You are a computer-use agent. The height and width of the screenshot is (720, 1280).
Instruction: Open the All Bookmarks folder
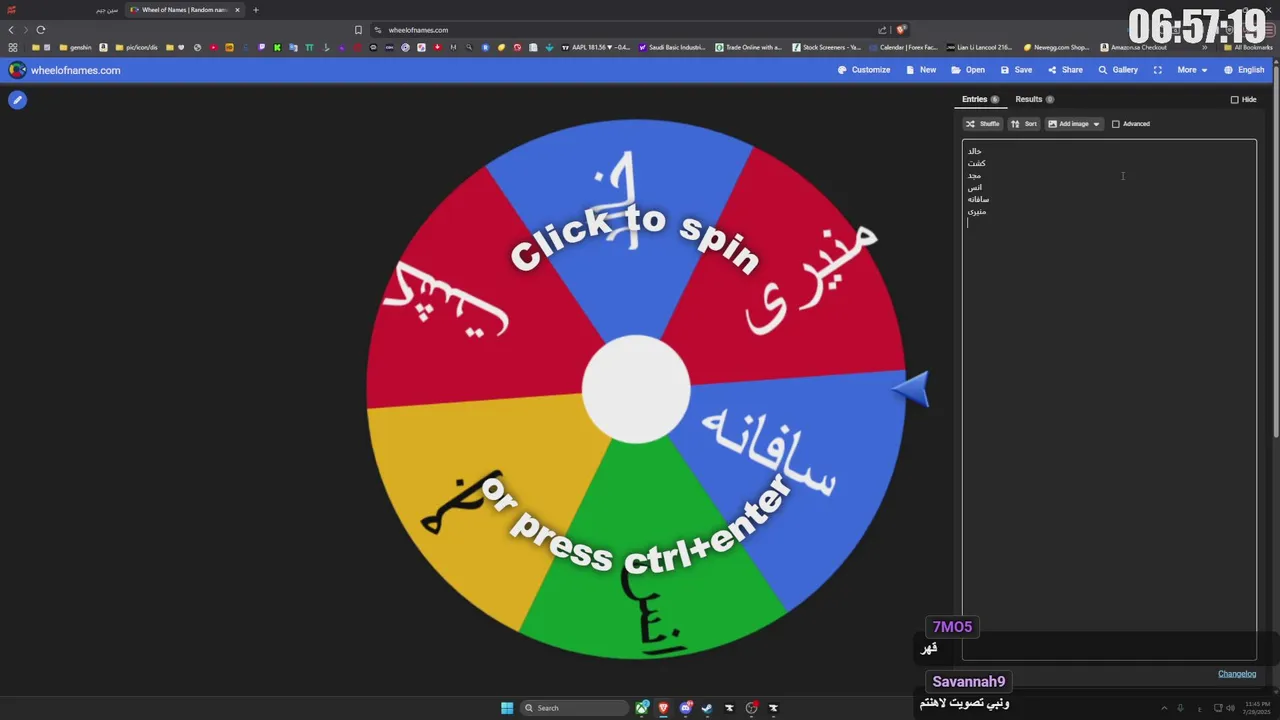pos(1247,47)
